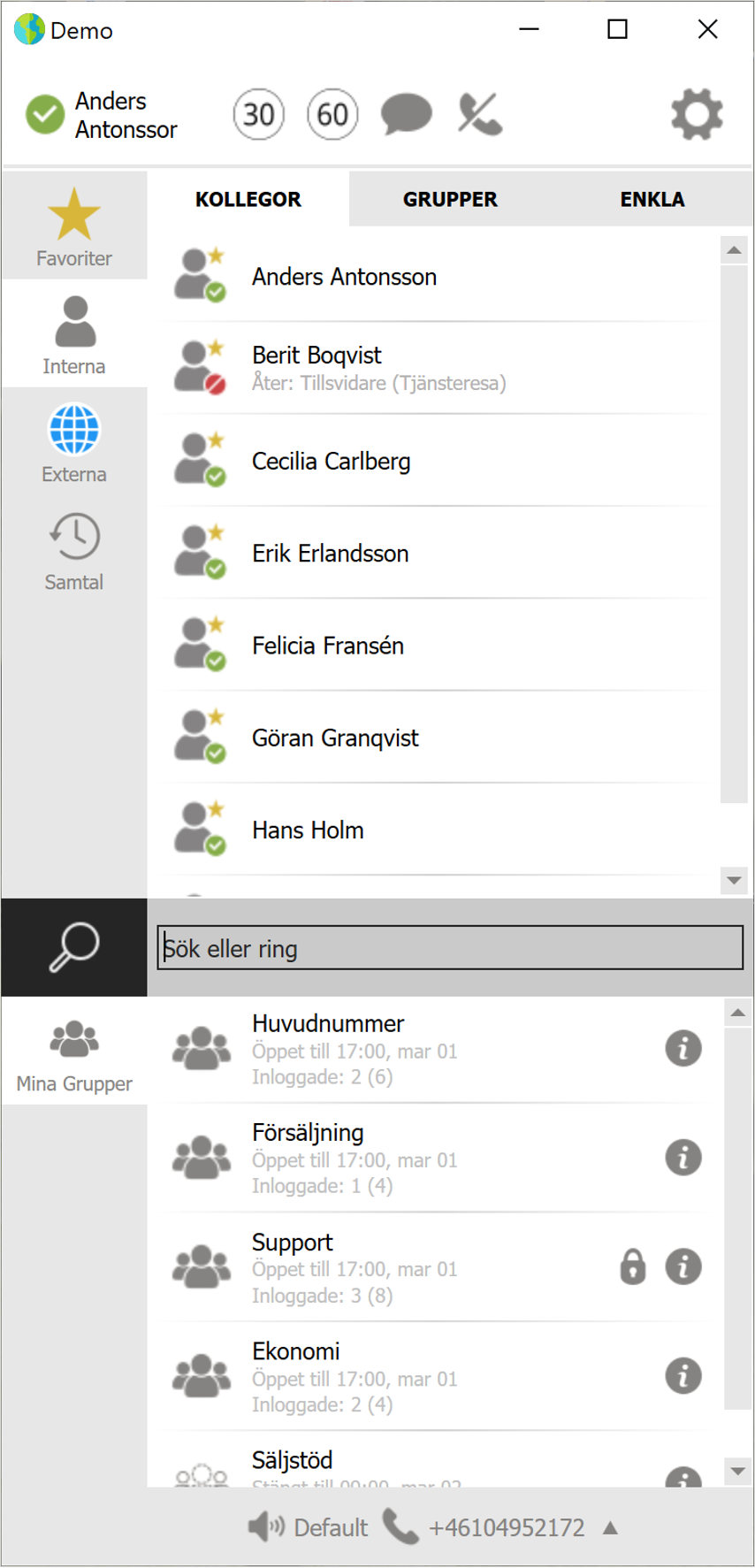Open the Default audio device selector

tap(308, 1527)
